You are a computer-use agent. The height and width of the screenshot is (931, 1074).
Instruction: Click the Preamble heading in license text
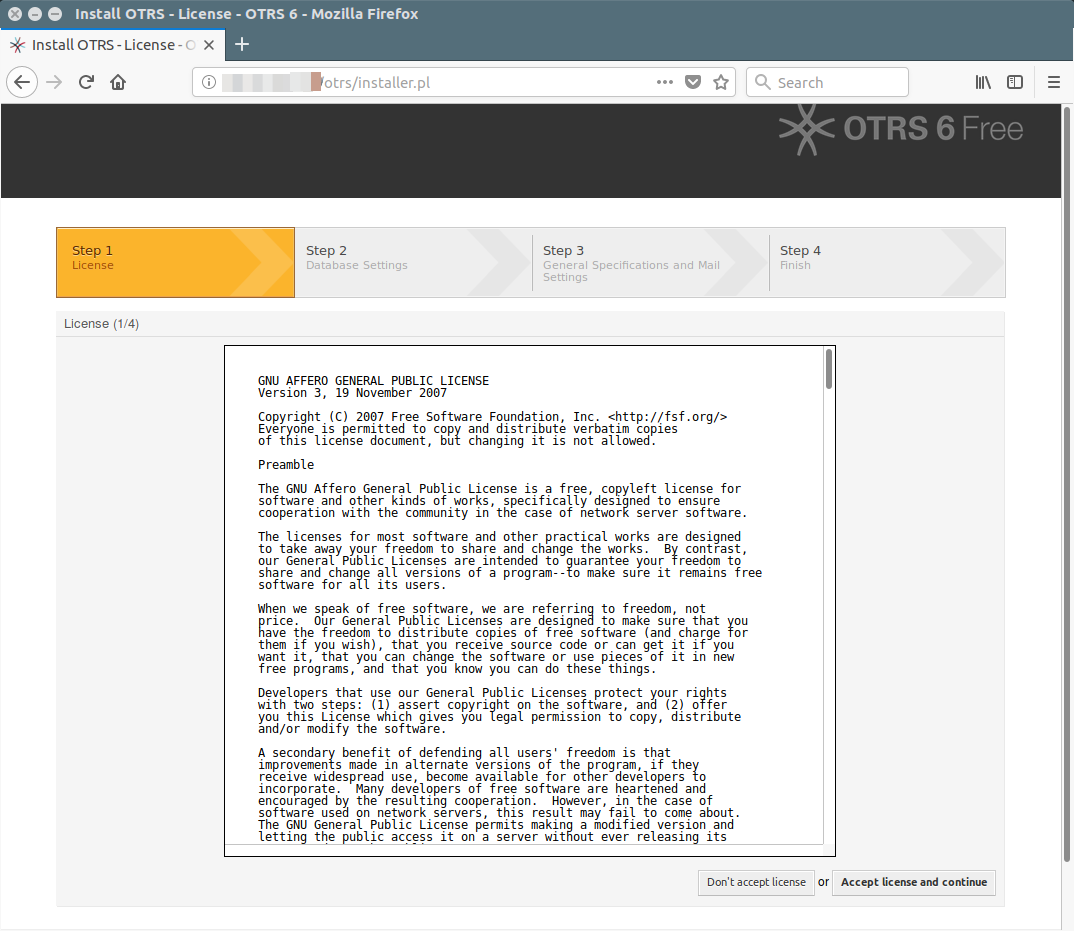[286, 465]
